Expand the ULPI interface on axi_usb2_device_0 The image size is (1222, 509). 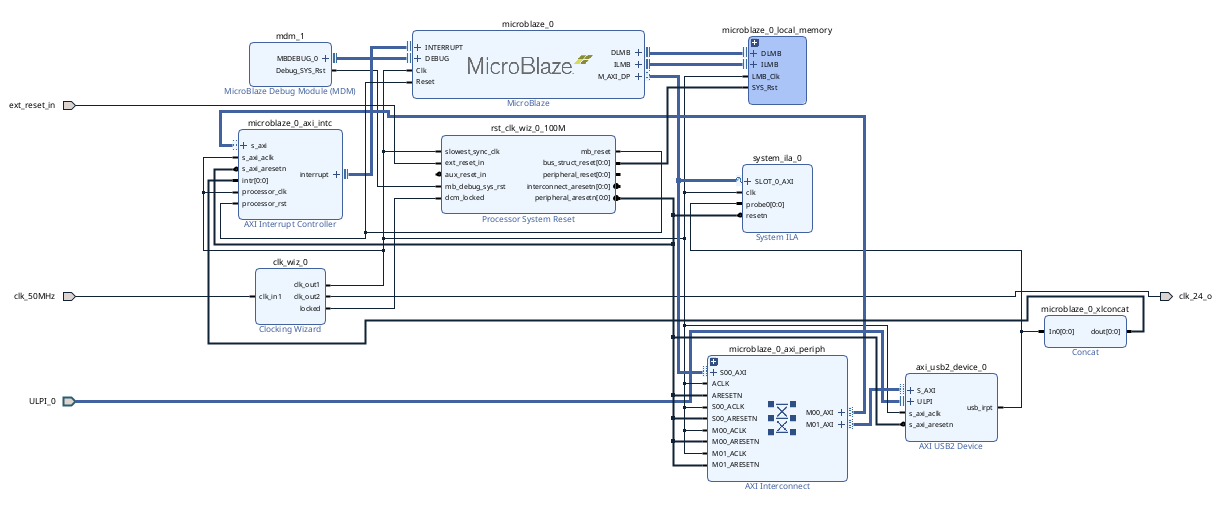click(911, 401)
